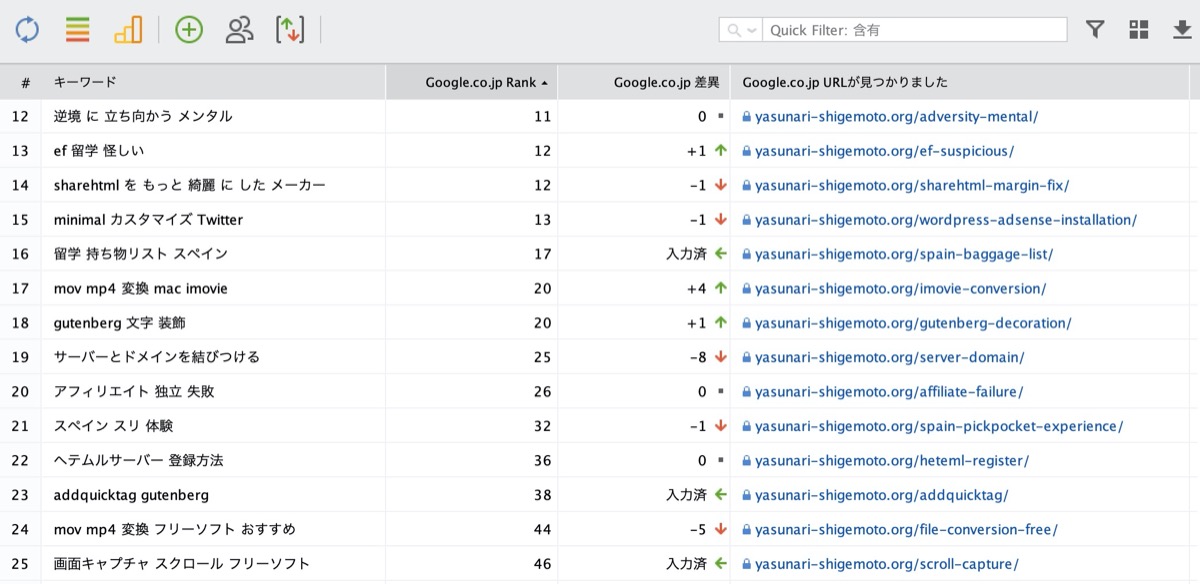Click the blue refresh rankings icon
Image resolution: width=1200 pixels, height=584 pixels.
click(x=27, y=30)
